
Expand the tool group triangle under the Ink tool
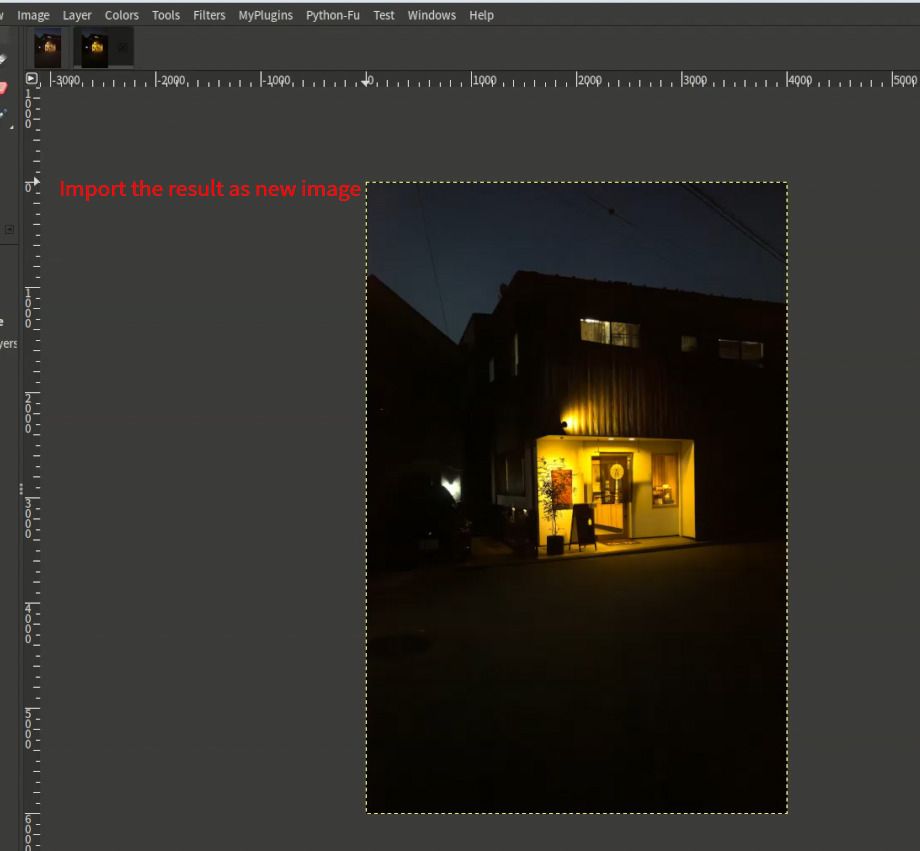(12, 126)
